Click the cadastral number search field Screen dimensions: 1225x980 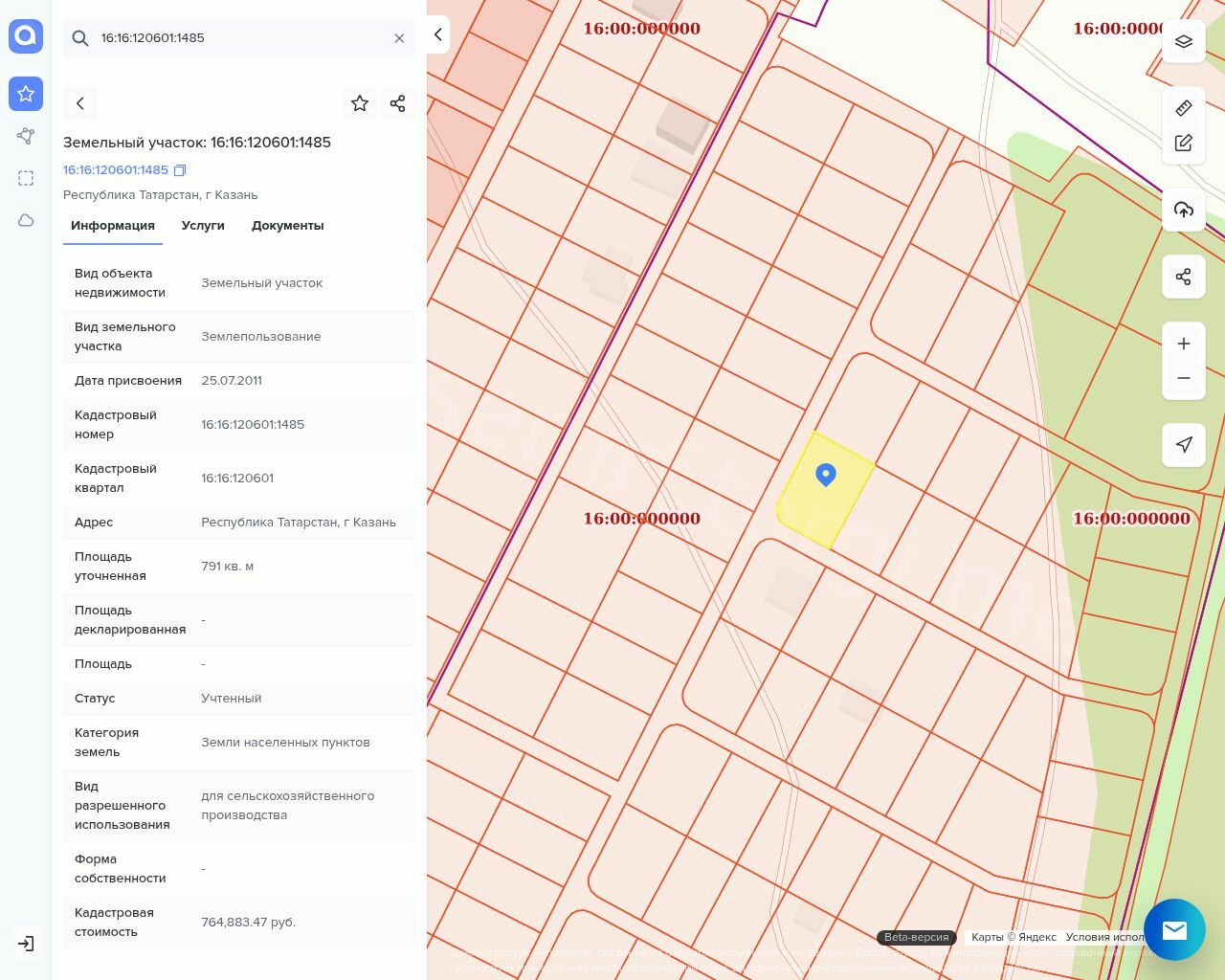coord(239,38)
